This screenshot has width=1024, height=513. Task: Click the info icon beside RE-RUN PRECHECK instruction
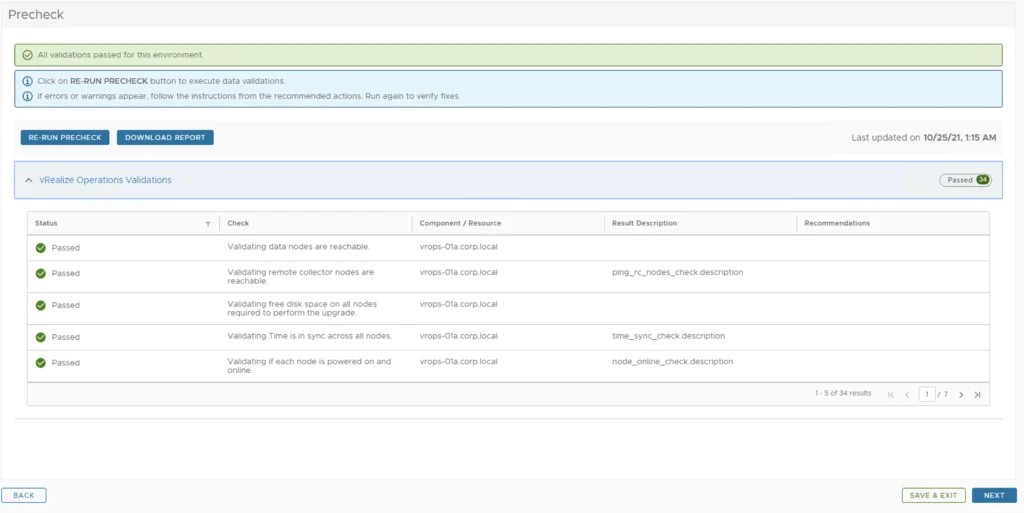pyautogui.click(x=27, y=82)
